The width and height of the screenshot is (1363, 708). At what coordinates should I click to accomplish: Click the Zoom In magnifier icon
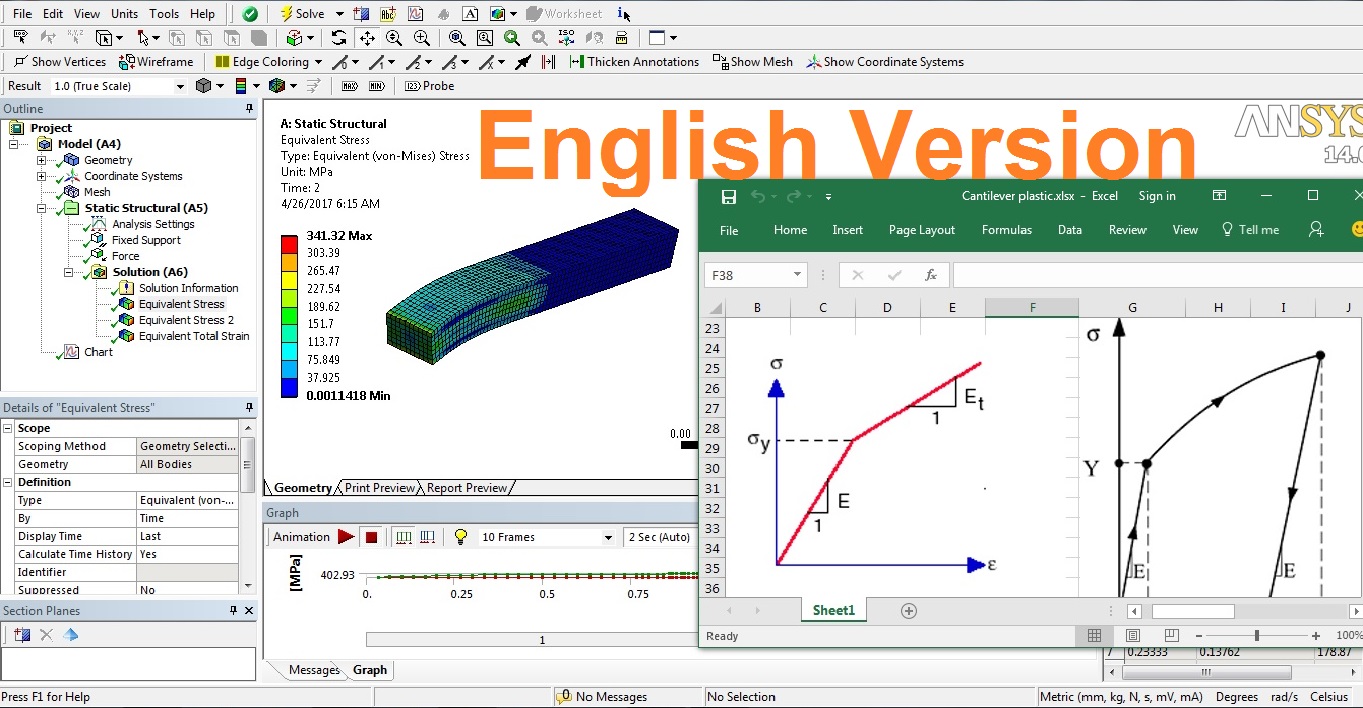(394, 38)
